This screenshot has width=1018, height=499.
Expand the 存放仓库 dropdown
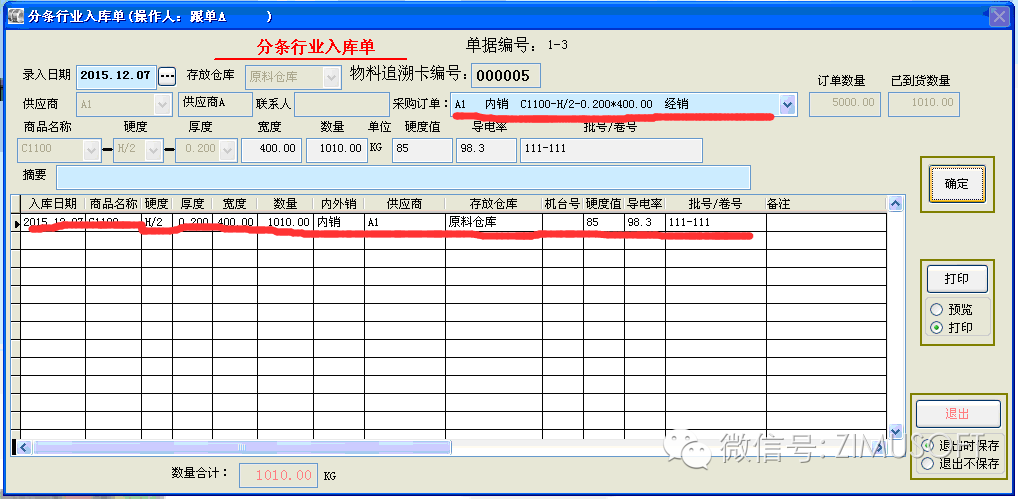(x=332, y=77)
